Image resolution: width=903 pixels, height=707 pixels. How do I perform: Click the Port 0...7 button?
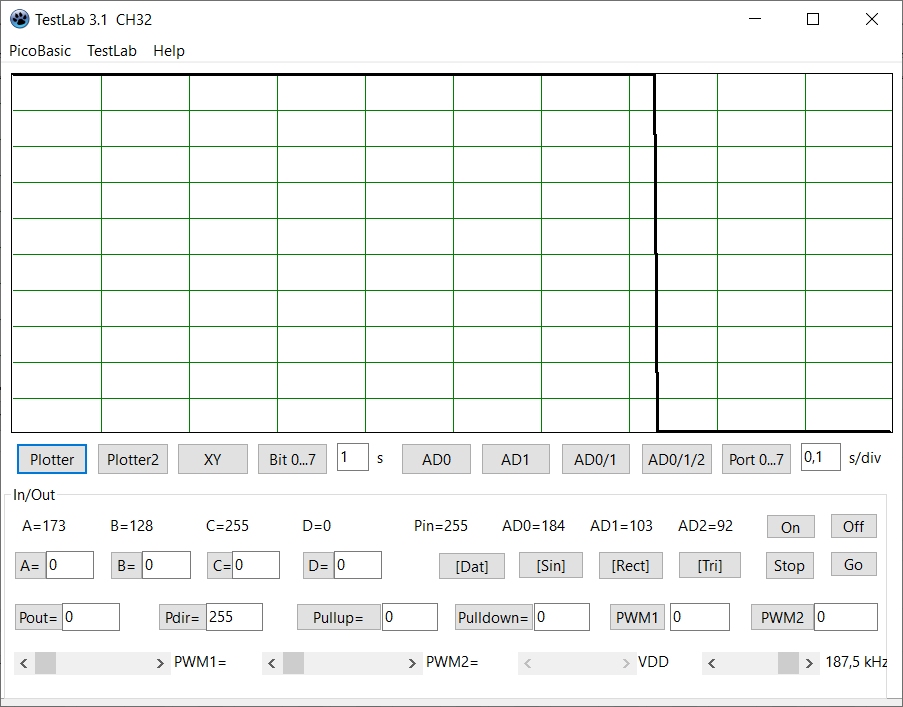(x=757, y=459)
